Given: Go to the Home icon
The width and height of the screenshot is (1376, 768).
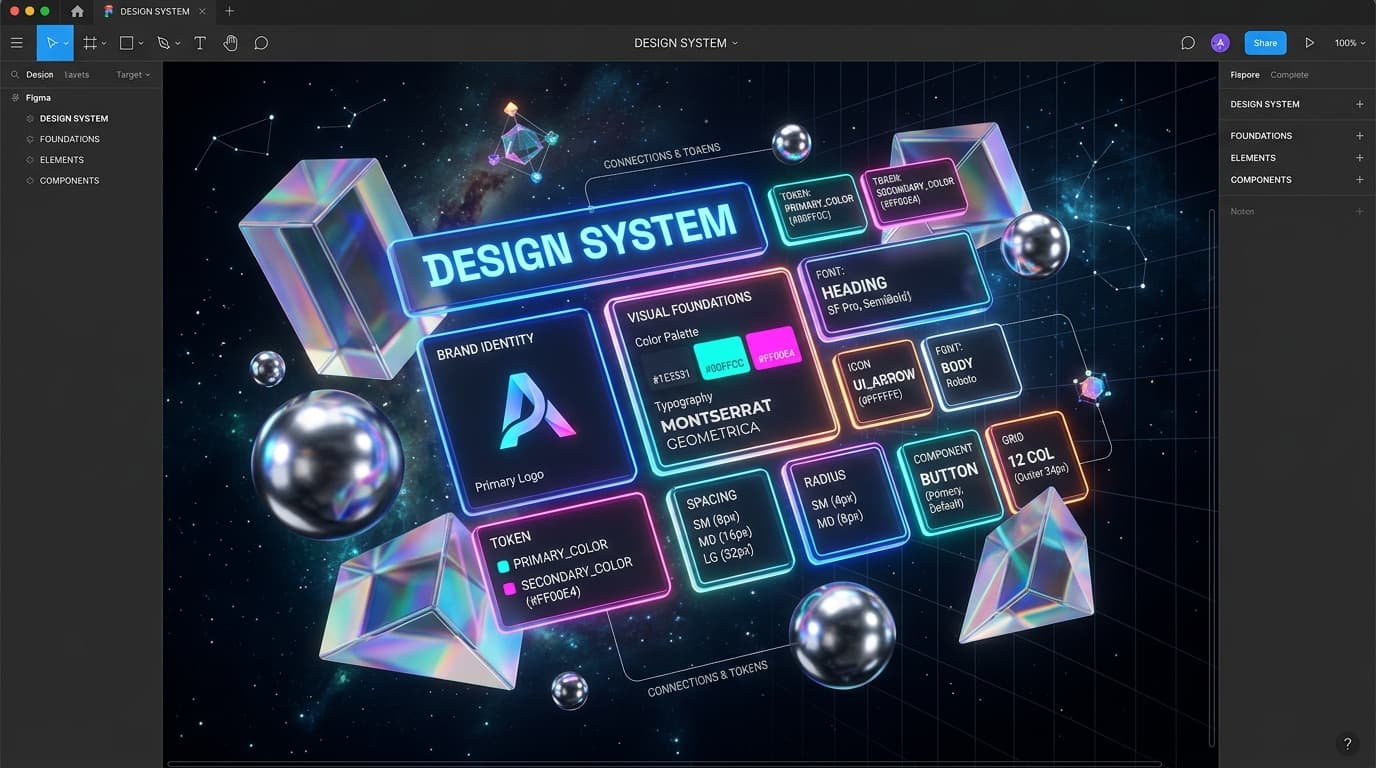Looking at the screenshot, I should click(x=77, y=11).
